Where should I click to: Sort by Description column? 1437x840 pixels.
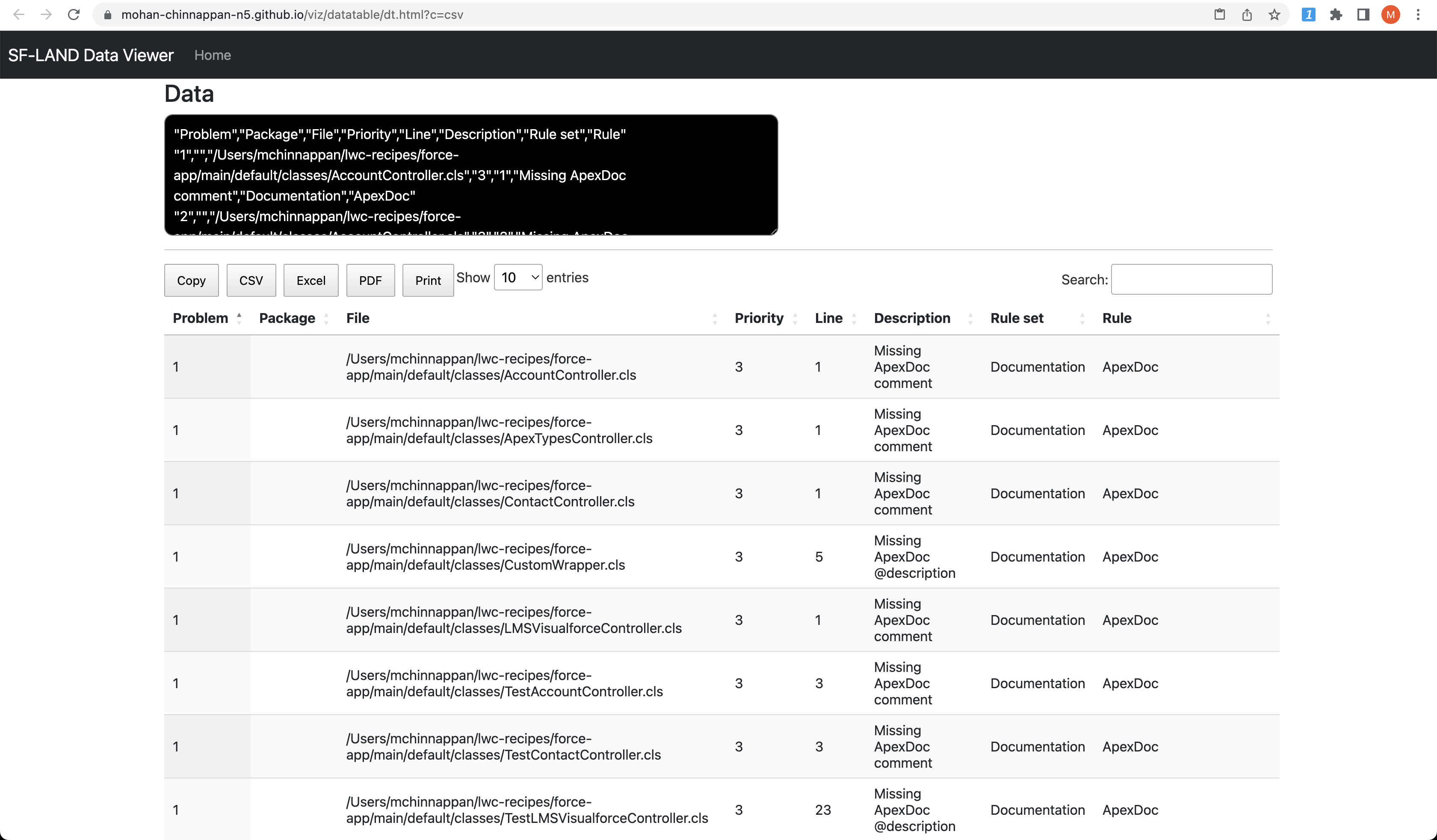pyautogui.click(x=923, y=318)
